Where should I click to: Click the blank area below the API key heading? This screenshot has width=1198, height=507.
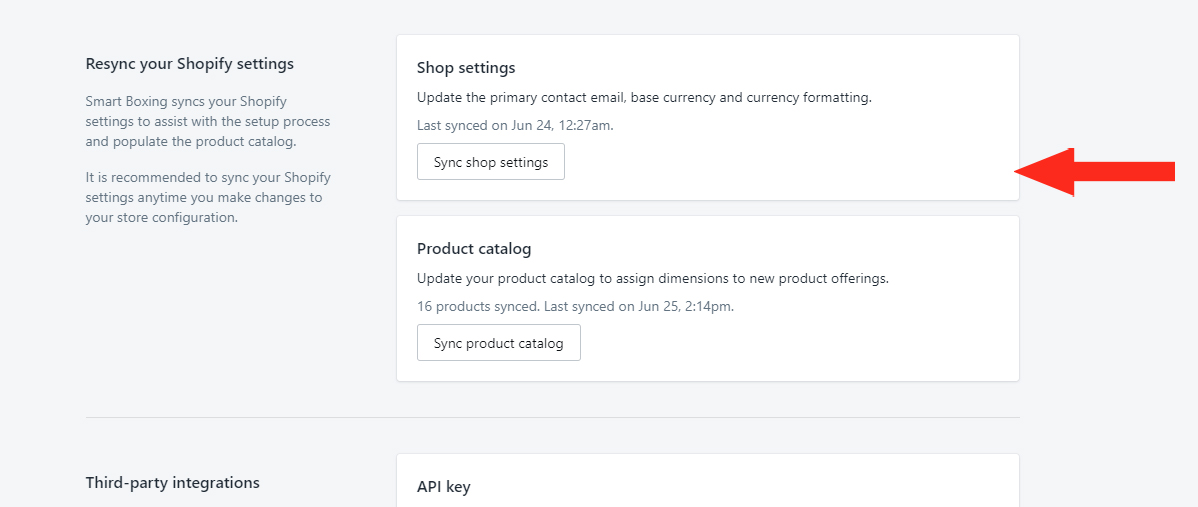point(707,502)
